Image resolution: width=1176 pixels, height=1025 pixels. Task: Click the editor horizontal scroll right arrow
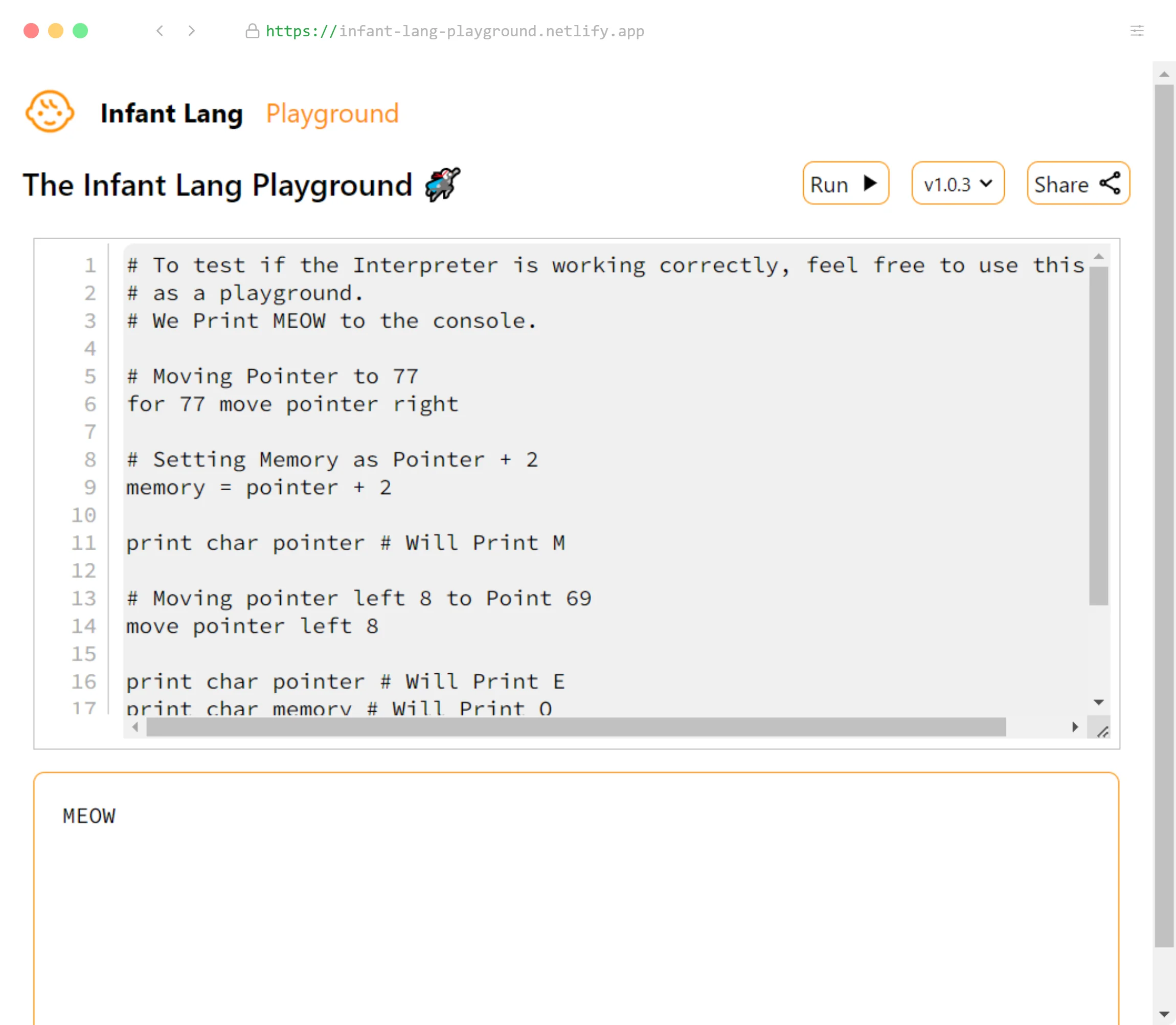[1075, 727]
